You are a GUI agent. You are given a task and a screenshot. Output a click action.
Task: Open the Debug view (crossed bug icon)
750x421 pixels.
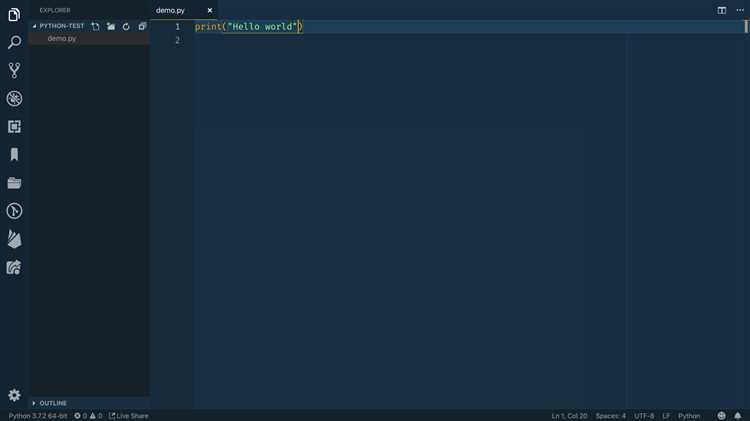14,99
